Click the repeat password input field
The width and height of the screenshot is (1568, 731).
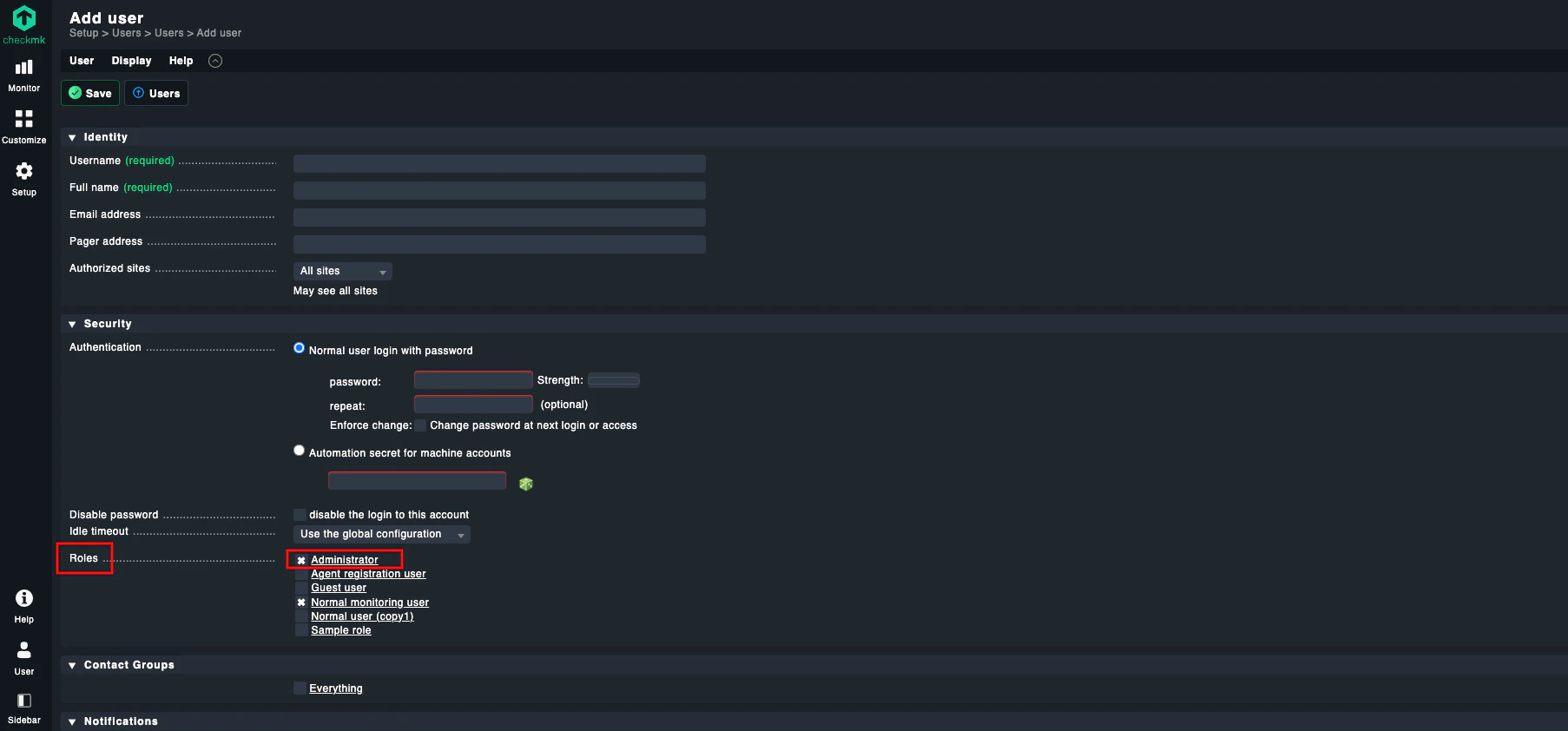point(473,405)
